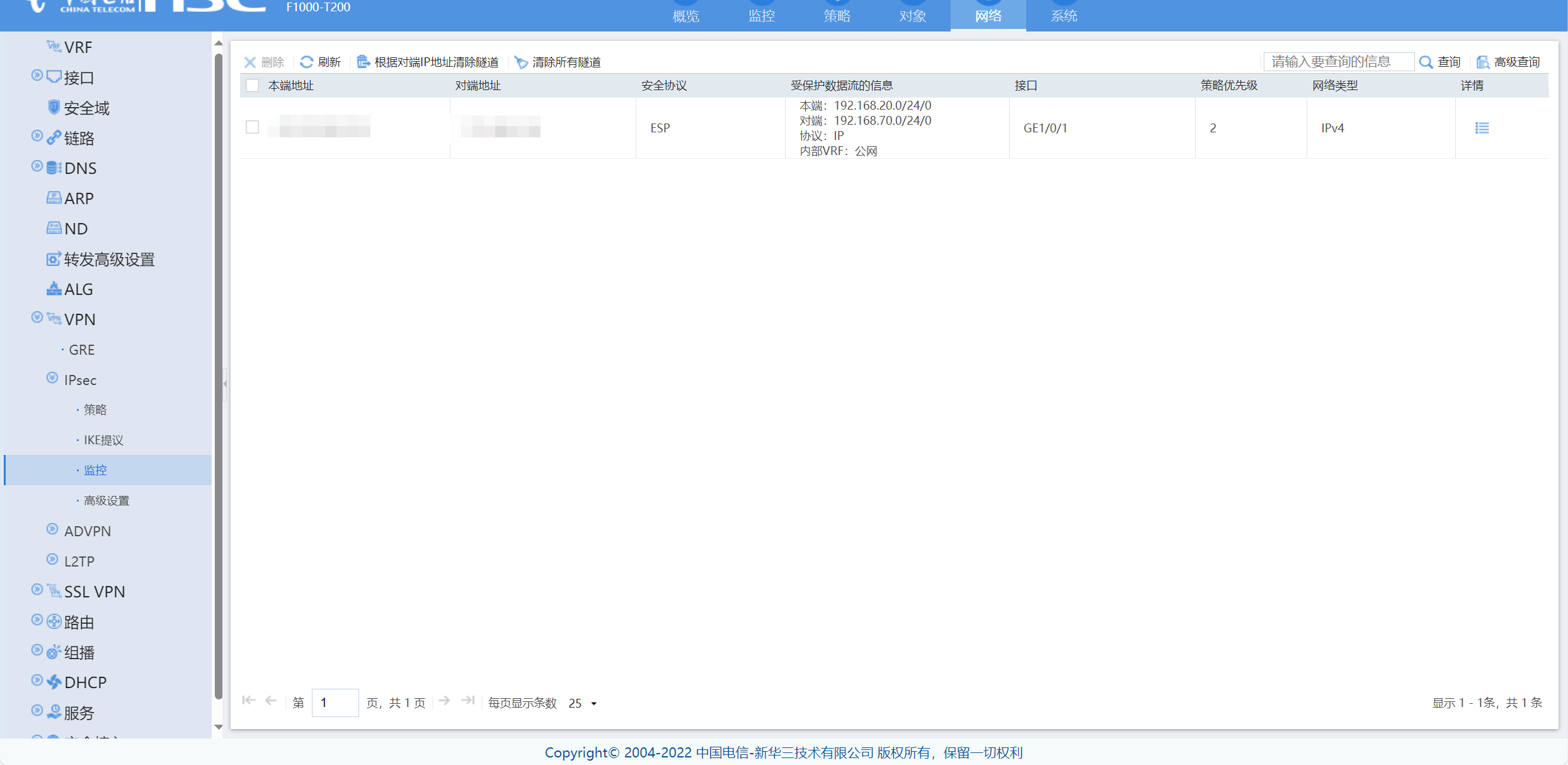The height and width of the screenshot is (765, 1568).
Task: Click the clear all tunnels (清除所有隧道) icon
Action: 521,62
